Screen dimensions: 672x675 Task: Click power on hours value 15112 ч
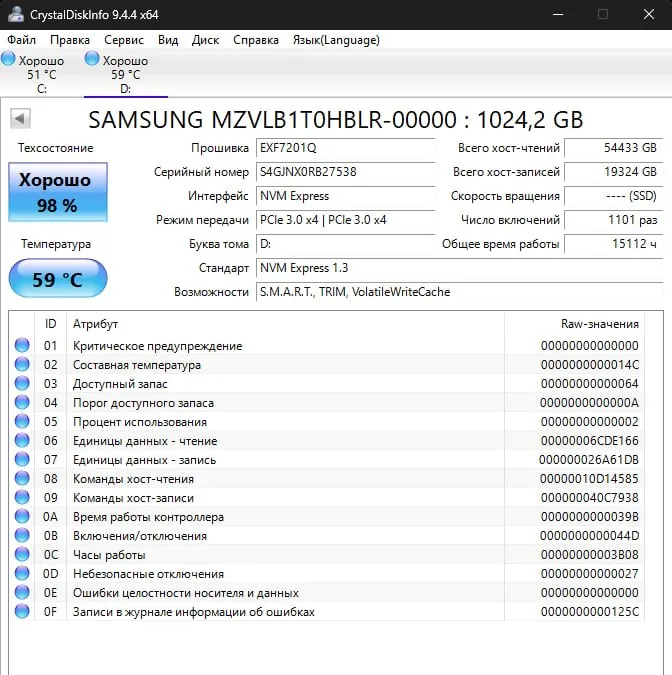[613, 244]
